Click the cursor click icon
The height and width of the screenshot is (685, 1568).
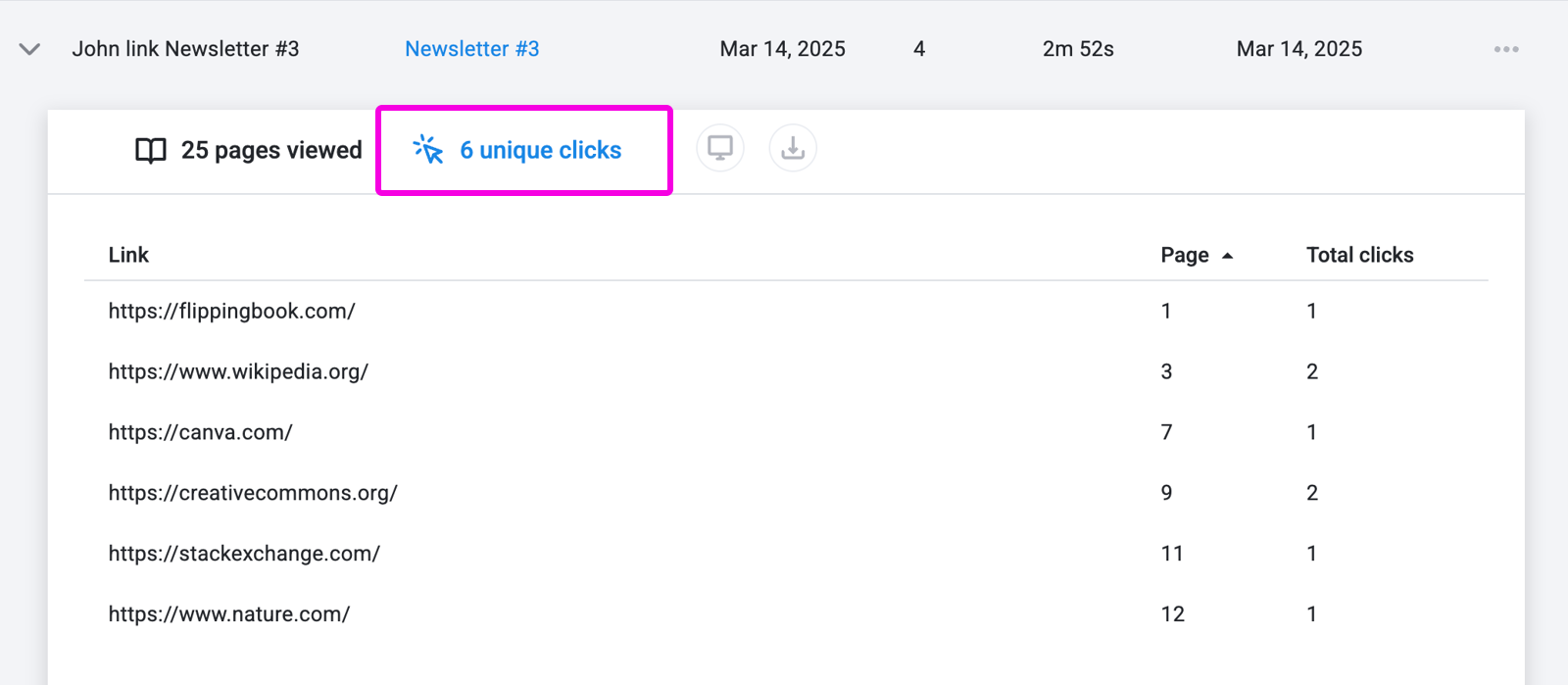pos(428,149)
